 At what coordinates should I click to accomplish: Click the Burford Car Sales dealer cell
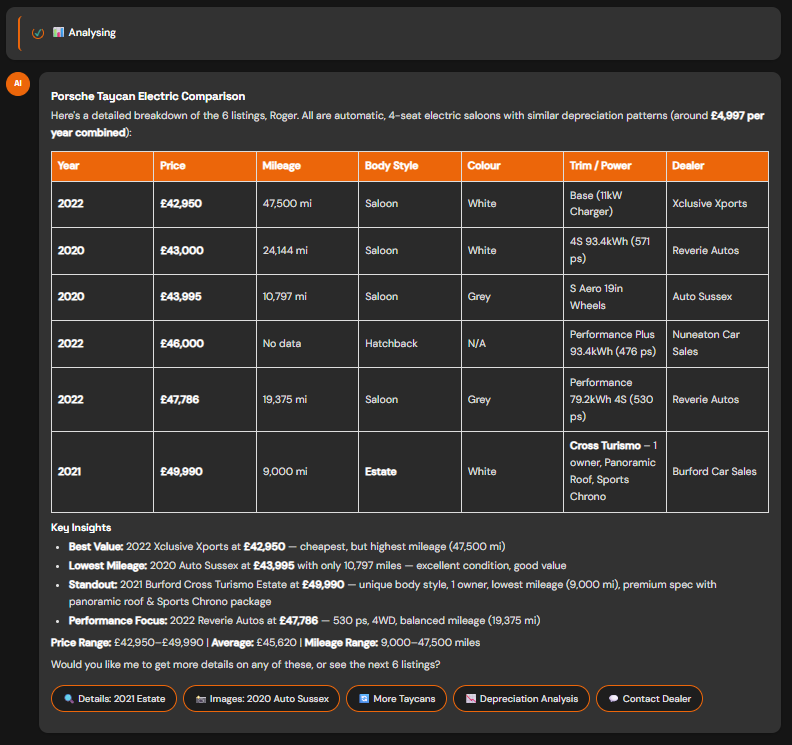click(x=718, y=472)
